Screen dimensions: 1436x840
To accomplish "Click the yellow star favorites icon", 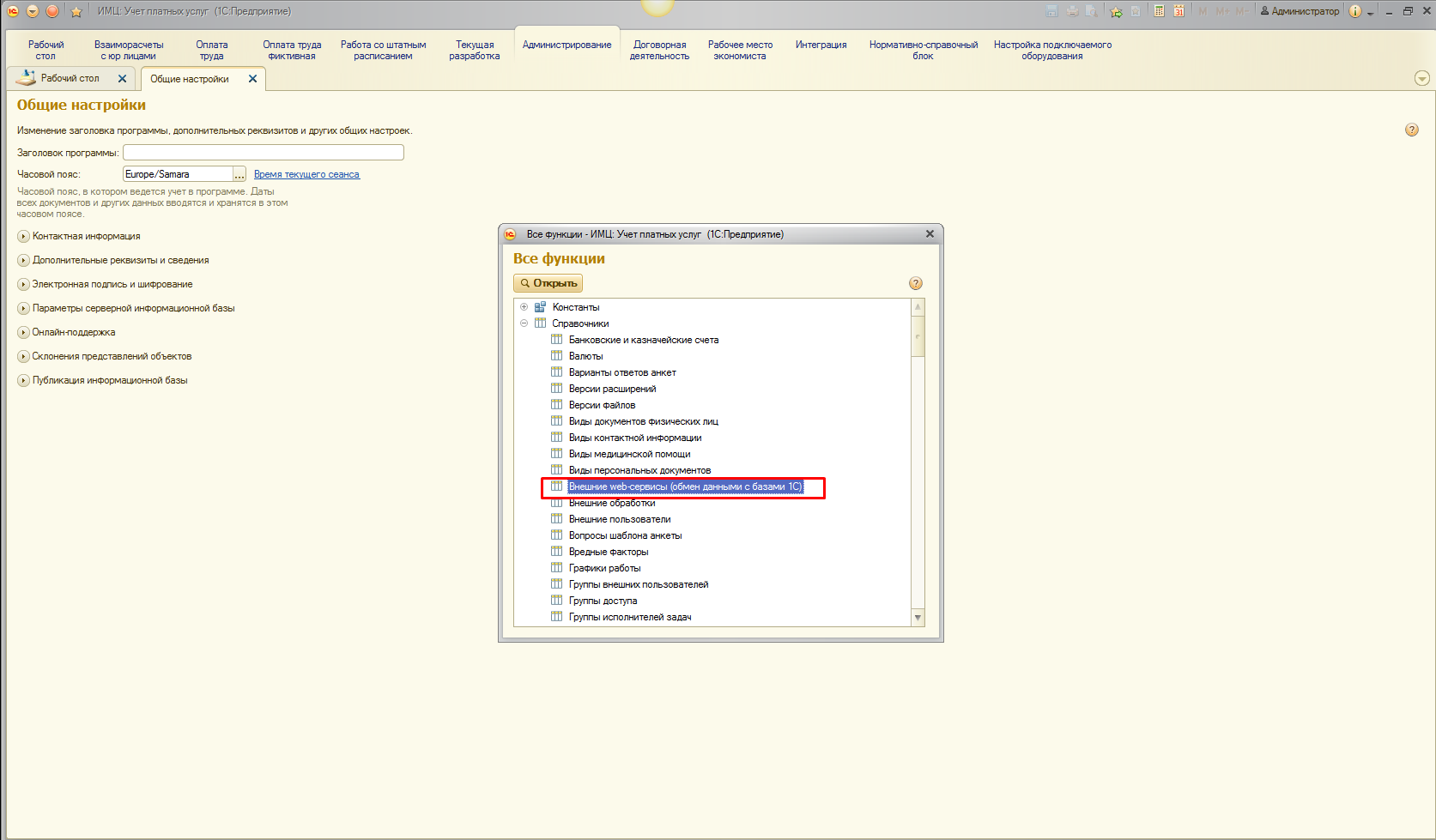I will pos(76,11).
